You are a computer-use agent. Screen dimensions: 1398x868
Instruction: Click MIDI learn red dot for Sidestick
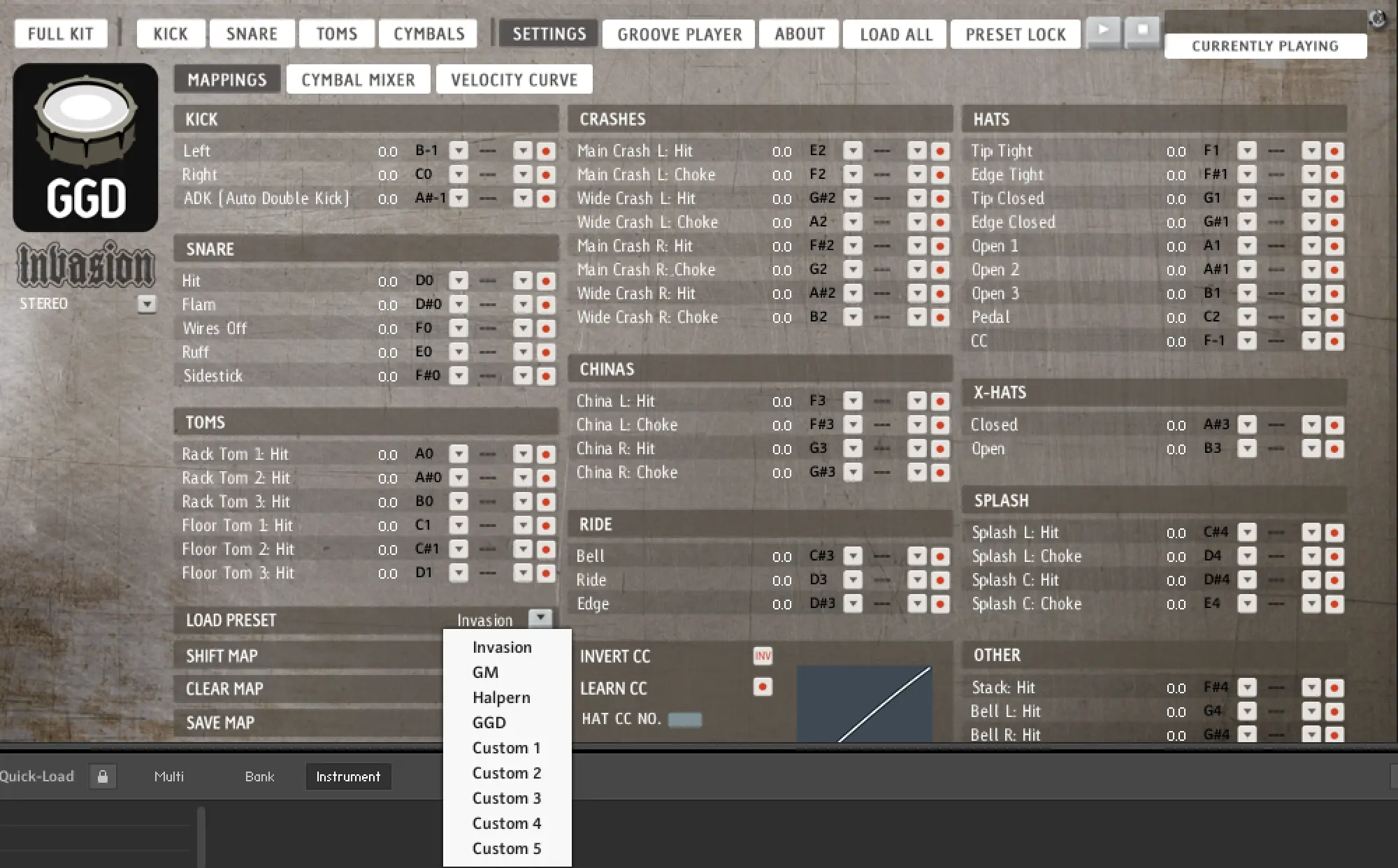click(546, 376)
